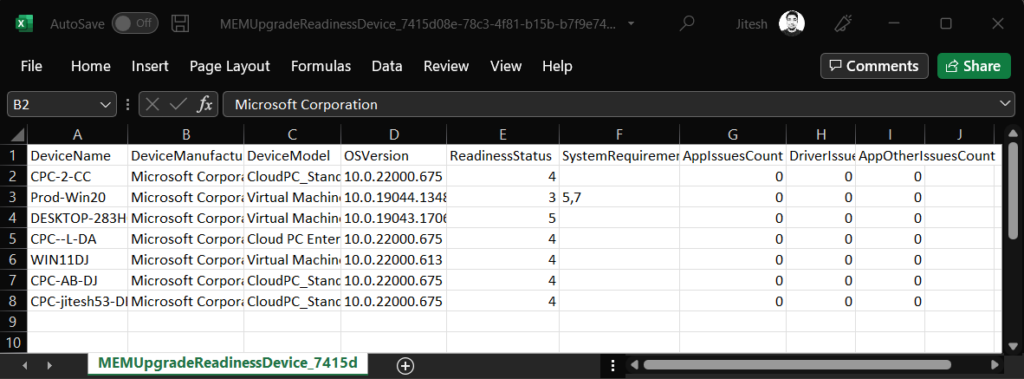Select ReadinessStatus value 5 cell
This screenshot has height=379, width=1024.
(503, 218)
